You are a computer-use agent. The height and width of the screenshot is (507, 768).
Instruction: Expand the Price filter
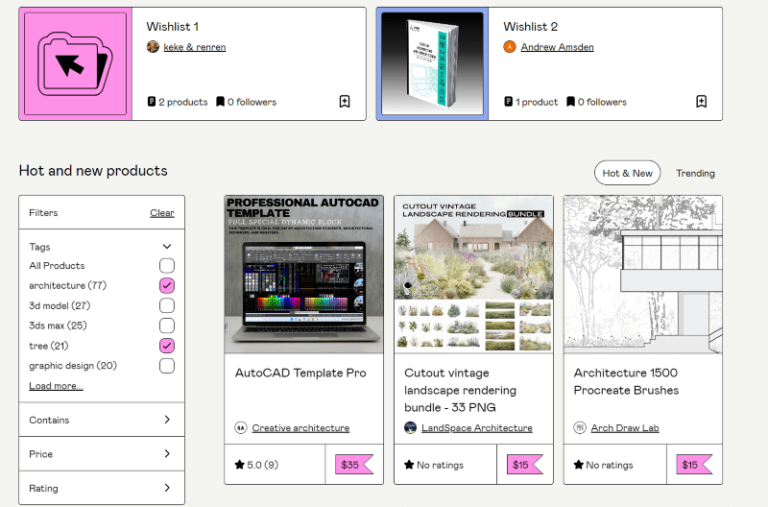102,454
